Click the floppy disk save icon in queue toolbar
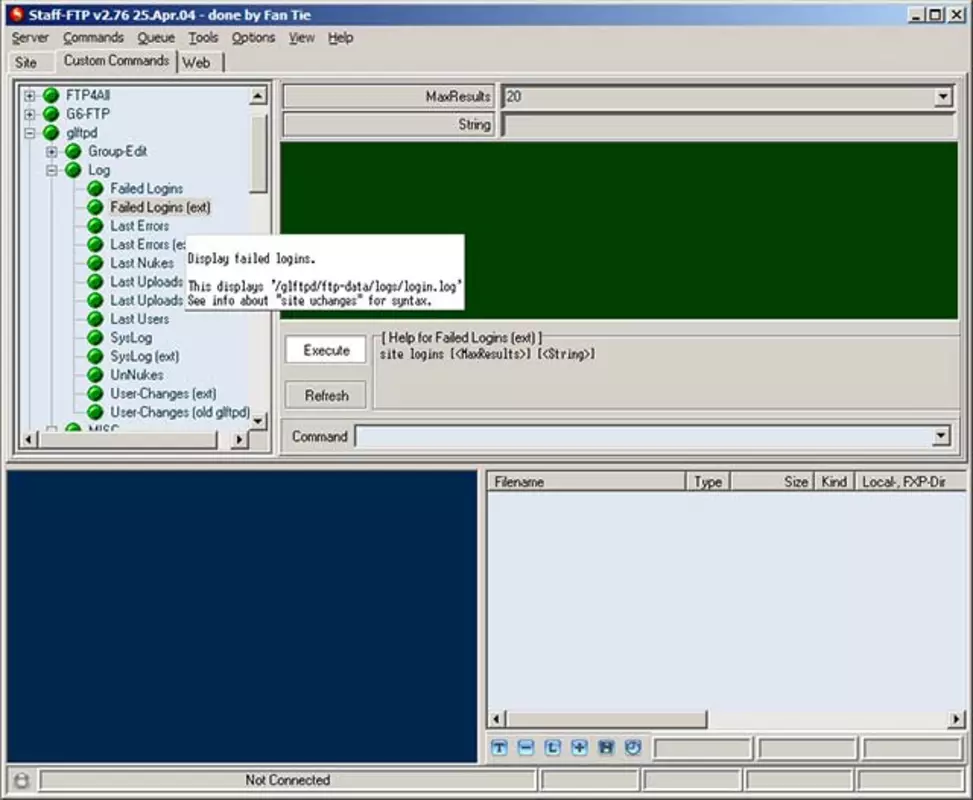Screen dimensions: 973x800 [606, 747]
